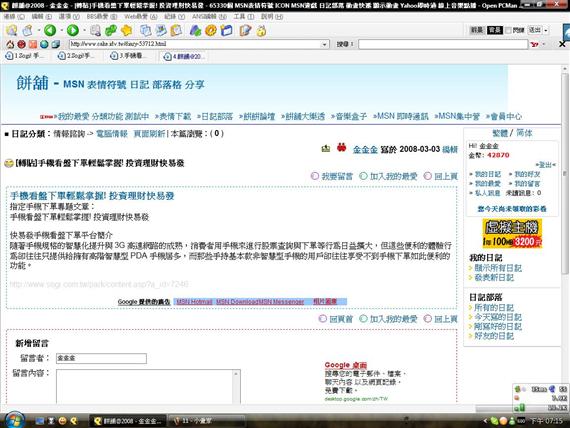Click the 我要留言 link
The image size is (570, 428).
(x=337, y=176)
